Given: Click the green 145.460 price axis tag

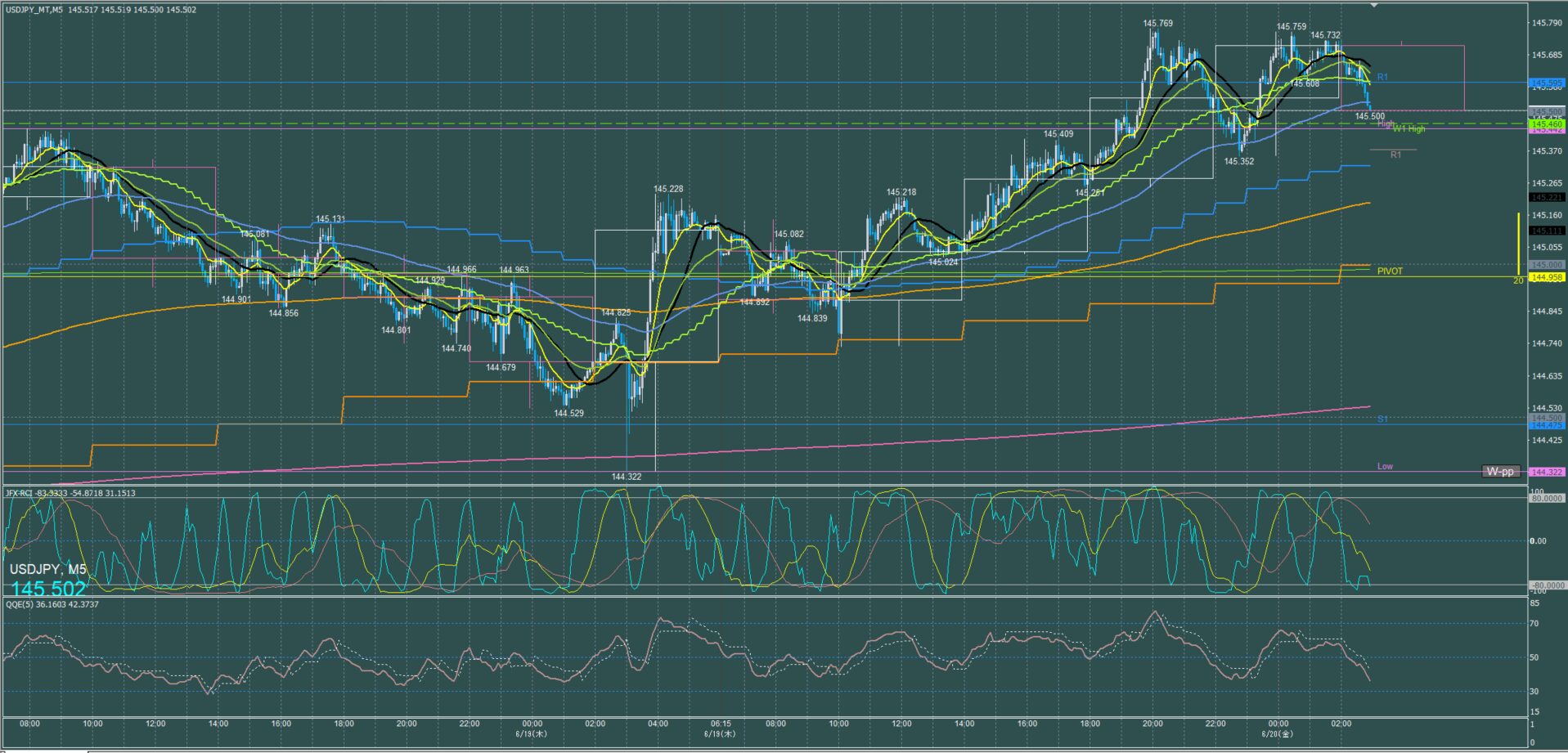Looking at the screenshot, I should 1546,124.
